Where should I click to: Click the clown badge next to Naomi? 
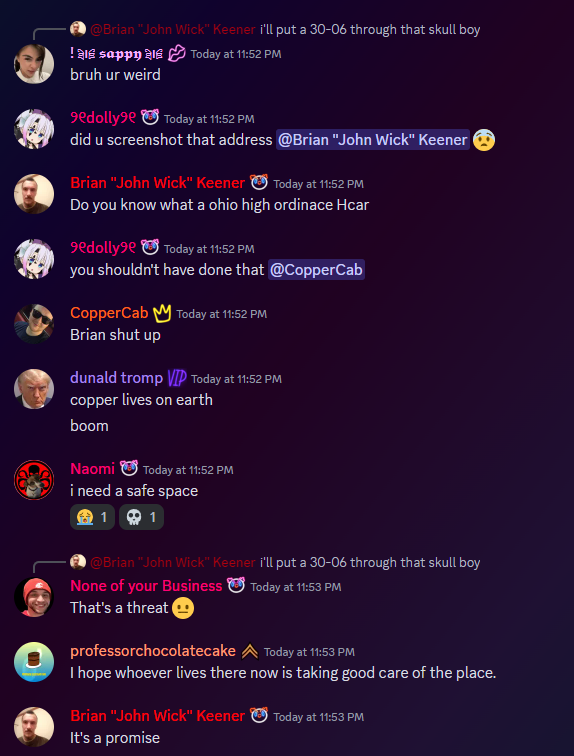pyautogui.click(x=129, y=469)
